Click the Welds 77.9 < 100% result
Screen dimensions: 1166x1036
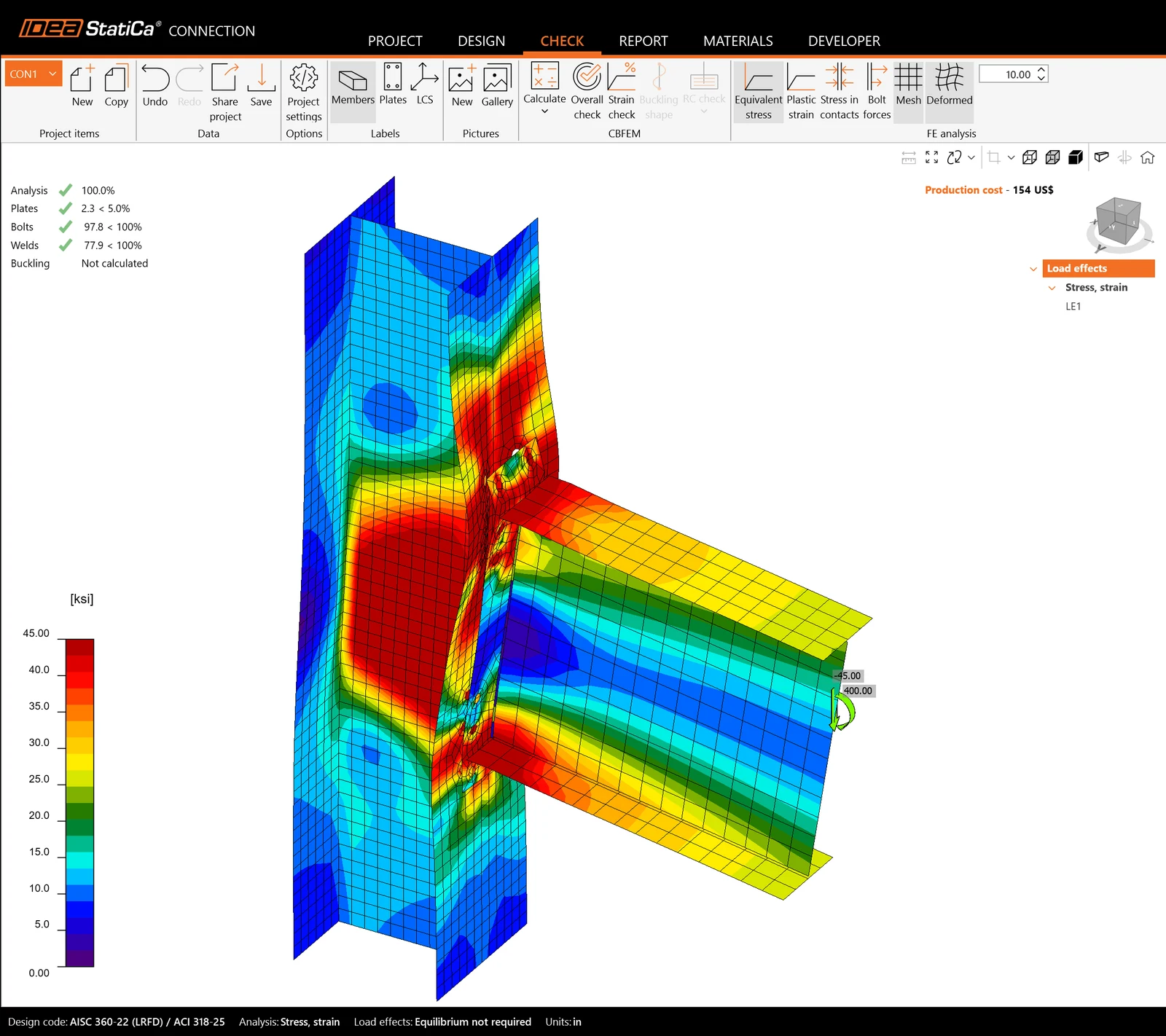(112, 246)
